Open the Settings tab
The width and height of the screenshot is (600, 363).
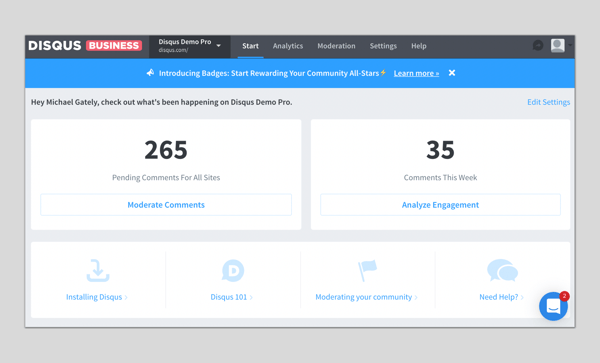383,46
